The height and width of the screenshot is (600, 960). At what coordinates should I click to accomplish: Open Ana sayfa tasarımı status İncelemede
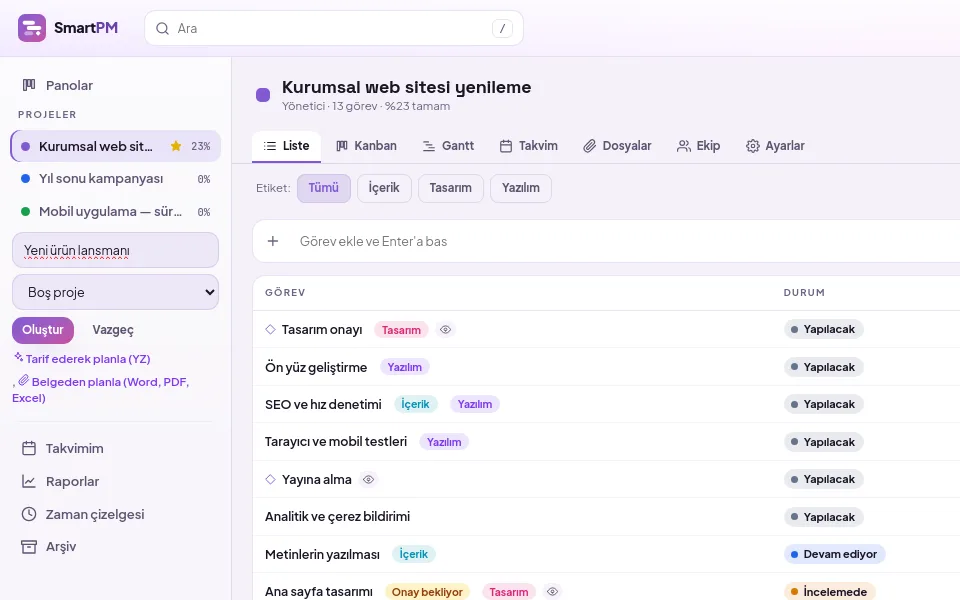tap(829, 591)
